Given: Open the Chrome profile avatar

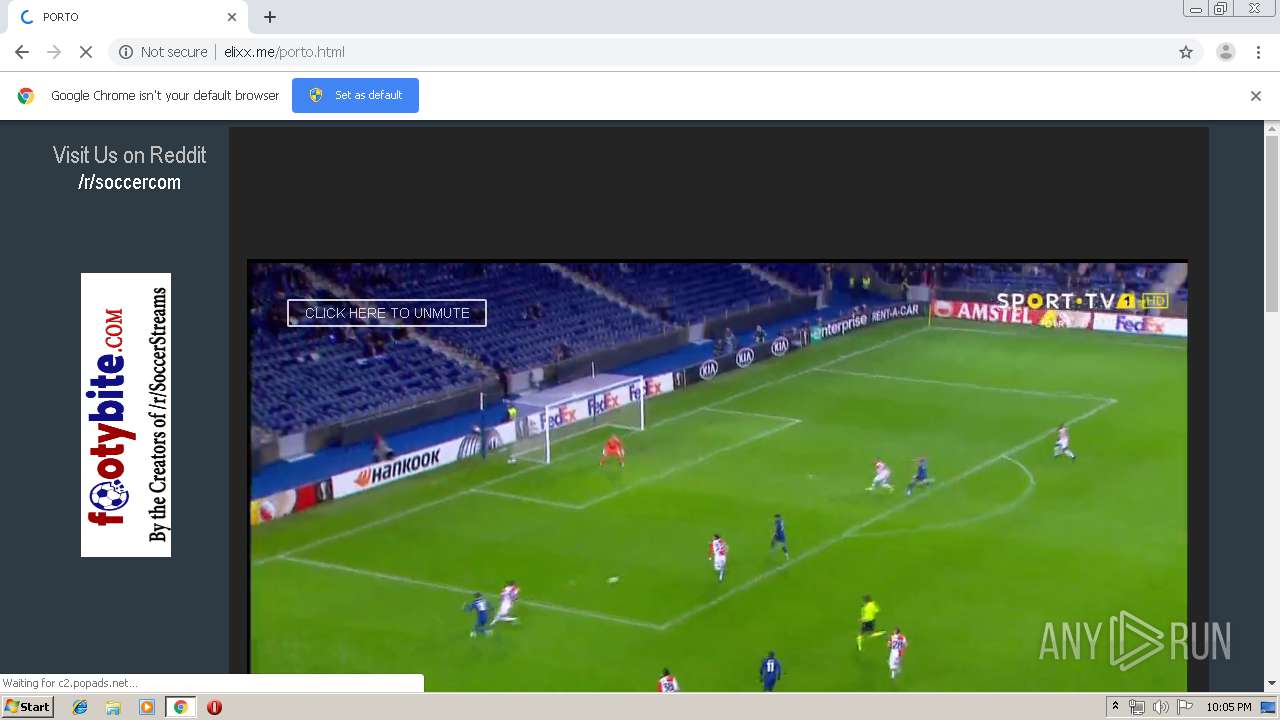Looking at the screenshot, I should (x=1226, y=52).
